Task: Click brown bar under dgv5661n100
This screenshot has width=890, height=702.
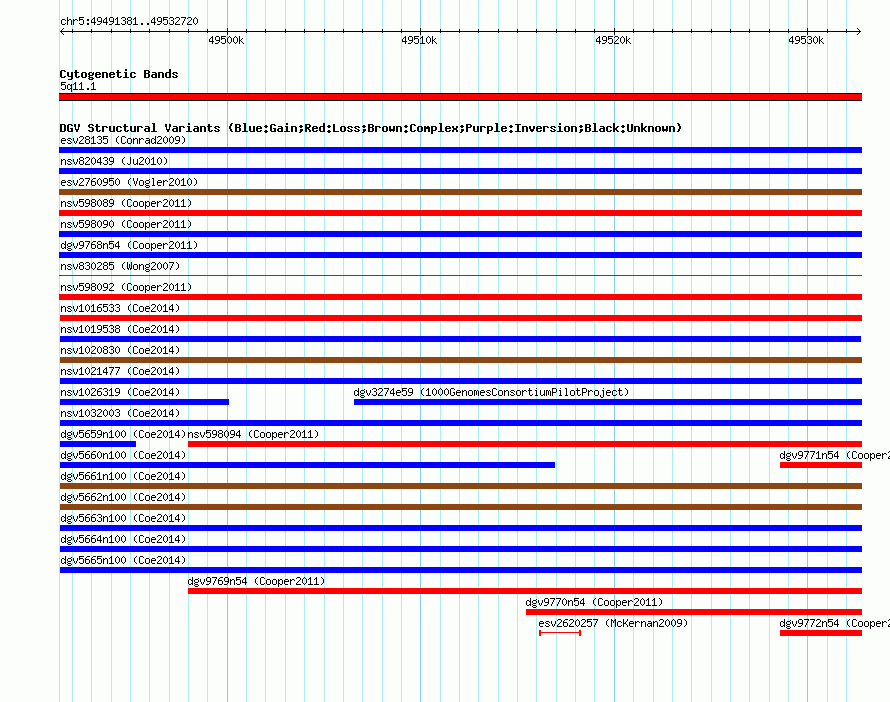Action: coord(460,486)
